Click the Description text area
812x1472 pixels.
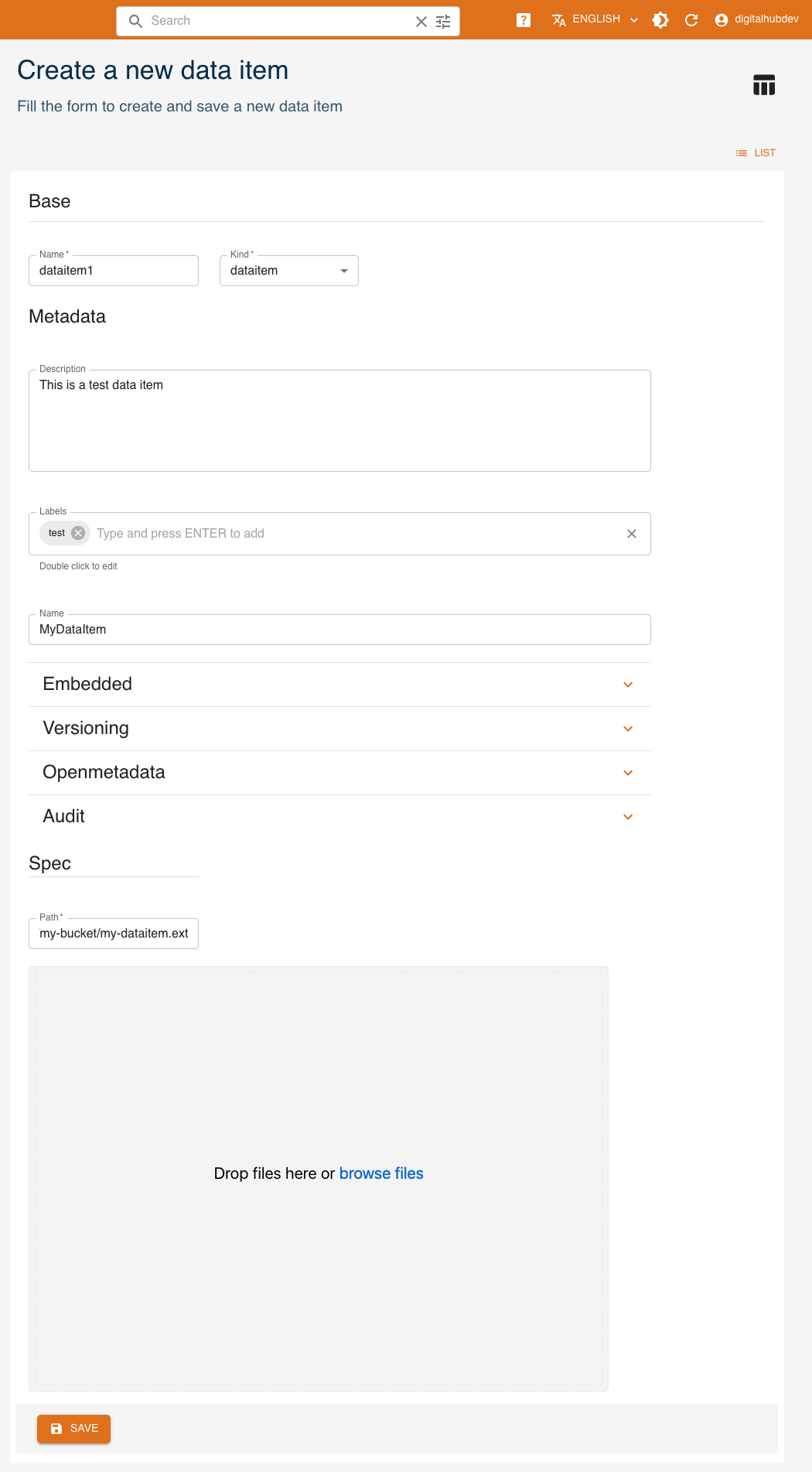tap(339, 421)
